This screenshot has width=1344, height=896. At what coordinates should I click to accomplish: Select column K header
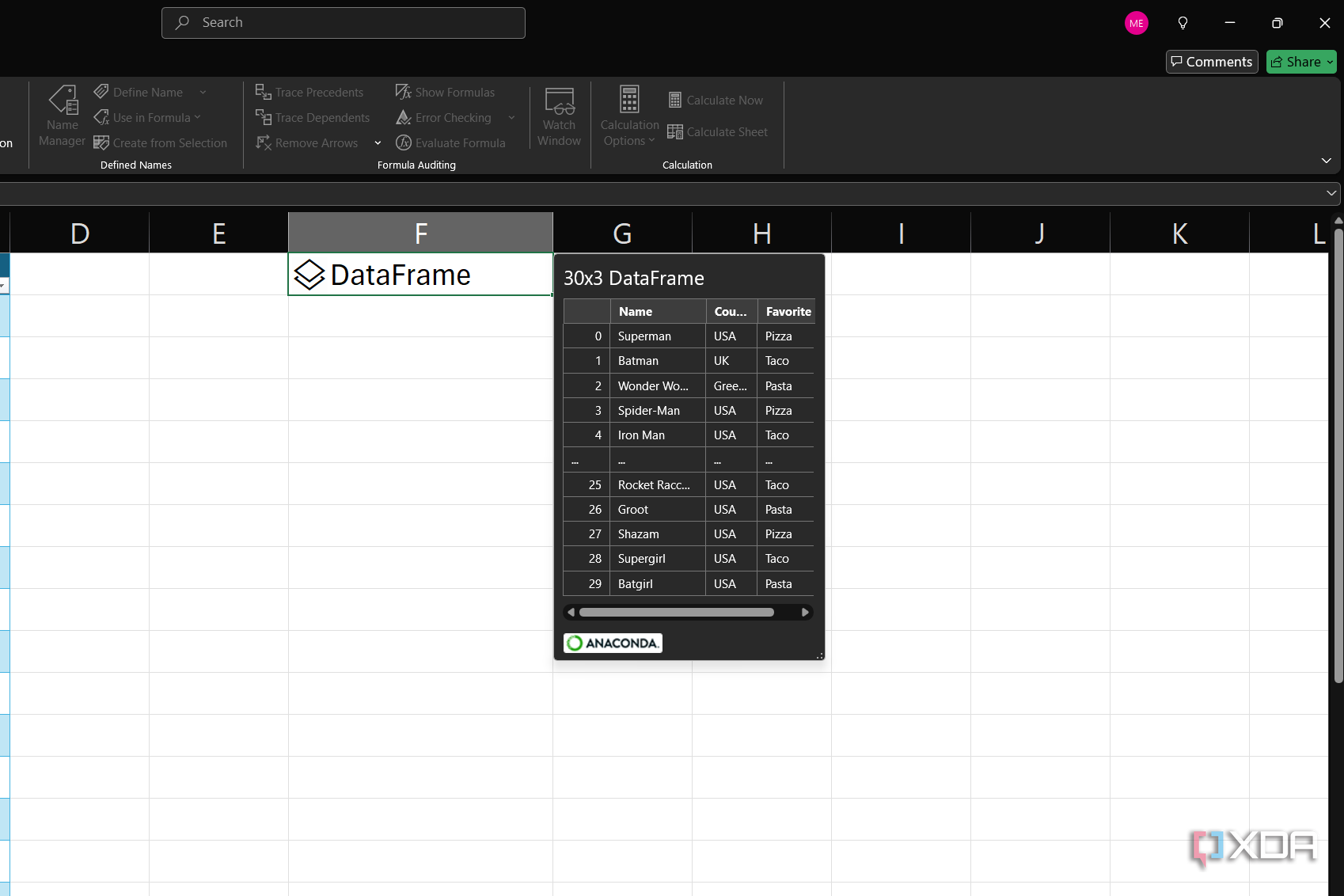(1179, 233)
